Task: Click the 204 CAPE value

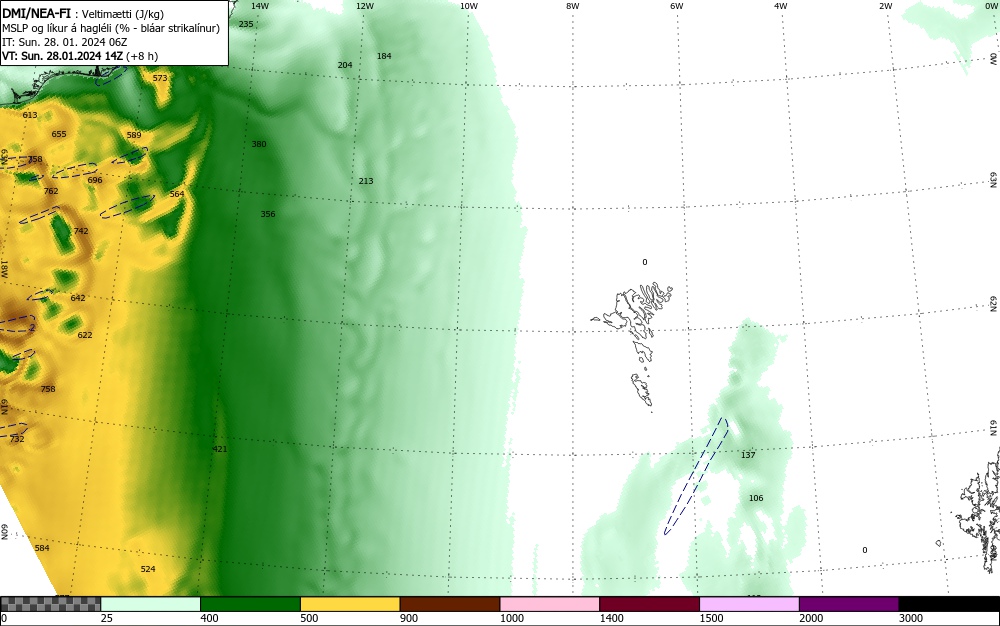Action: point(345,65)
